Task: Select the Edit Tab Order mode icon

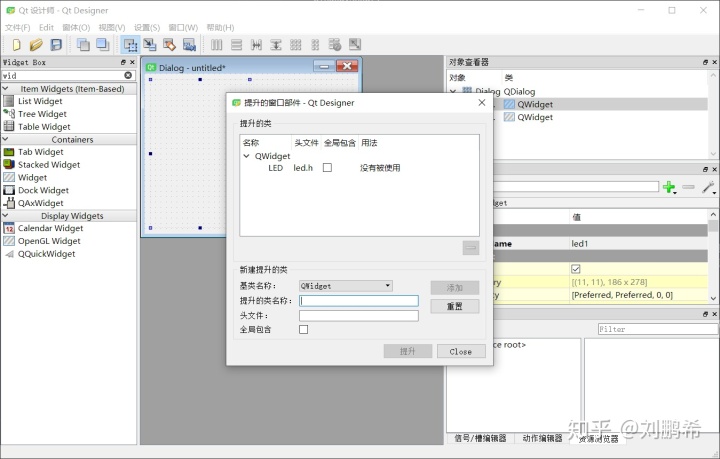Action: pyautogui.click(x=189, y=45)
